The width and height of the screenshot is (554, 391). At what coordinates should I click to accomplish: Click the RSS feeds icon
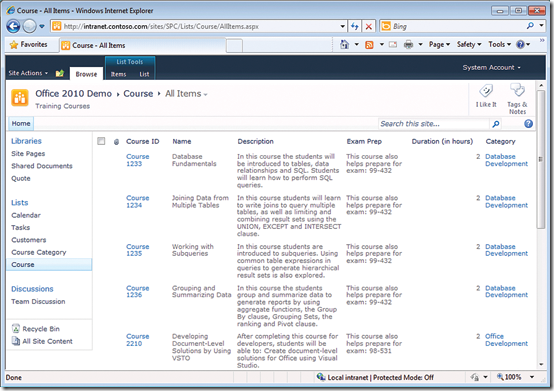tap(369, 45)
